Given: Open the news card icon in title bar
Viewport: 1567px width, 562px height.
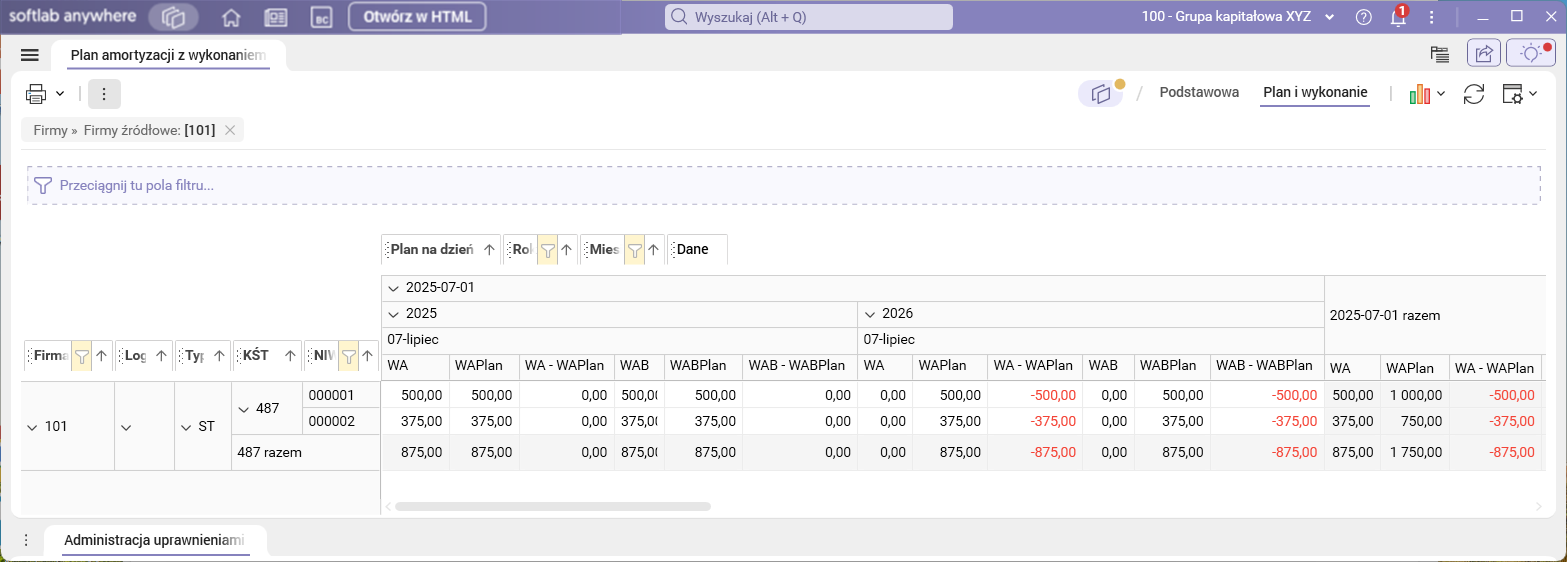Looking at the screenshot, I should 276,17.
